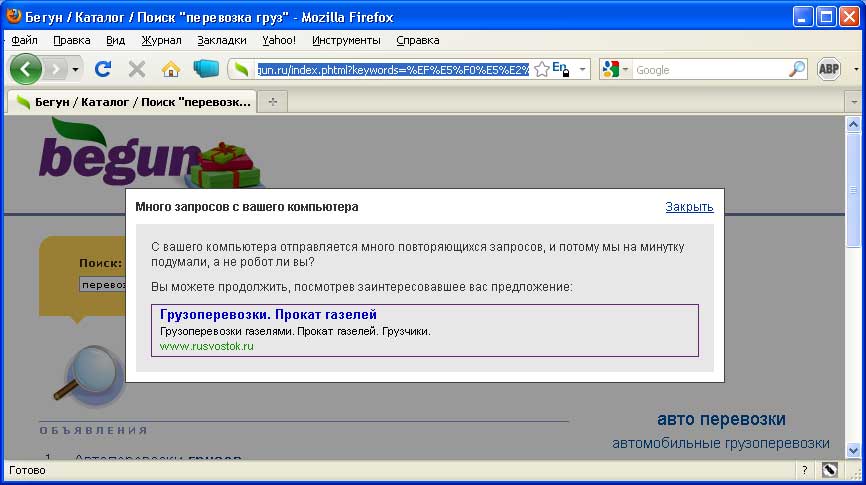The width and height of the screenshot is (866, 485).
Task: Open the авто перевозки link
Action: pos(721,419)
